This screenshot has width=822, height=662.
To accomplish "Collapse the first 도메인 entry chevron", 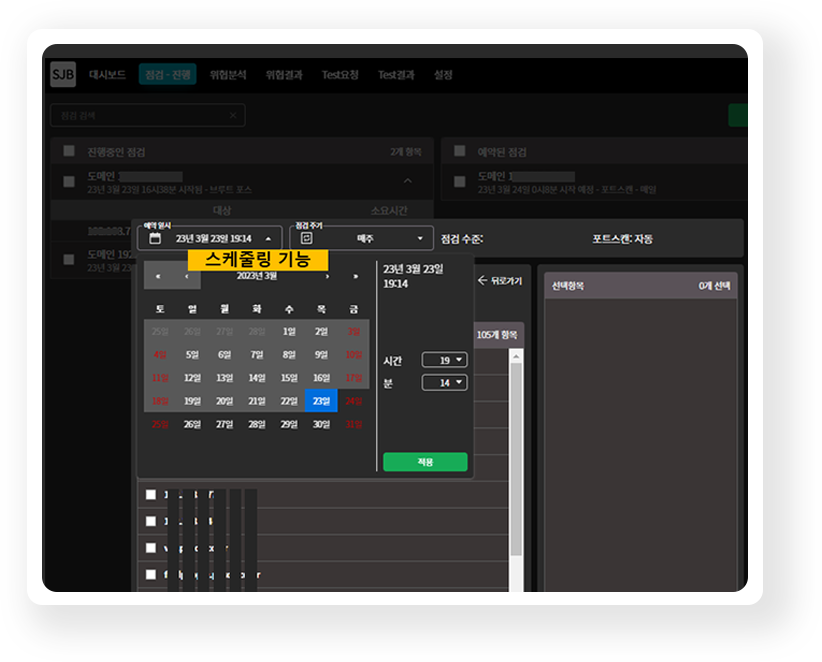I will 407,181.
